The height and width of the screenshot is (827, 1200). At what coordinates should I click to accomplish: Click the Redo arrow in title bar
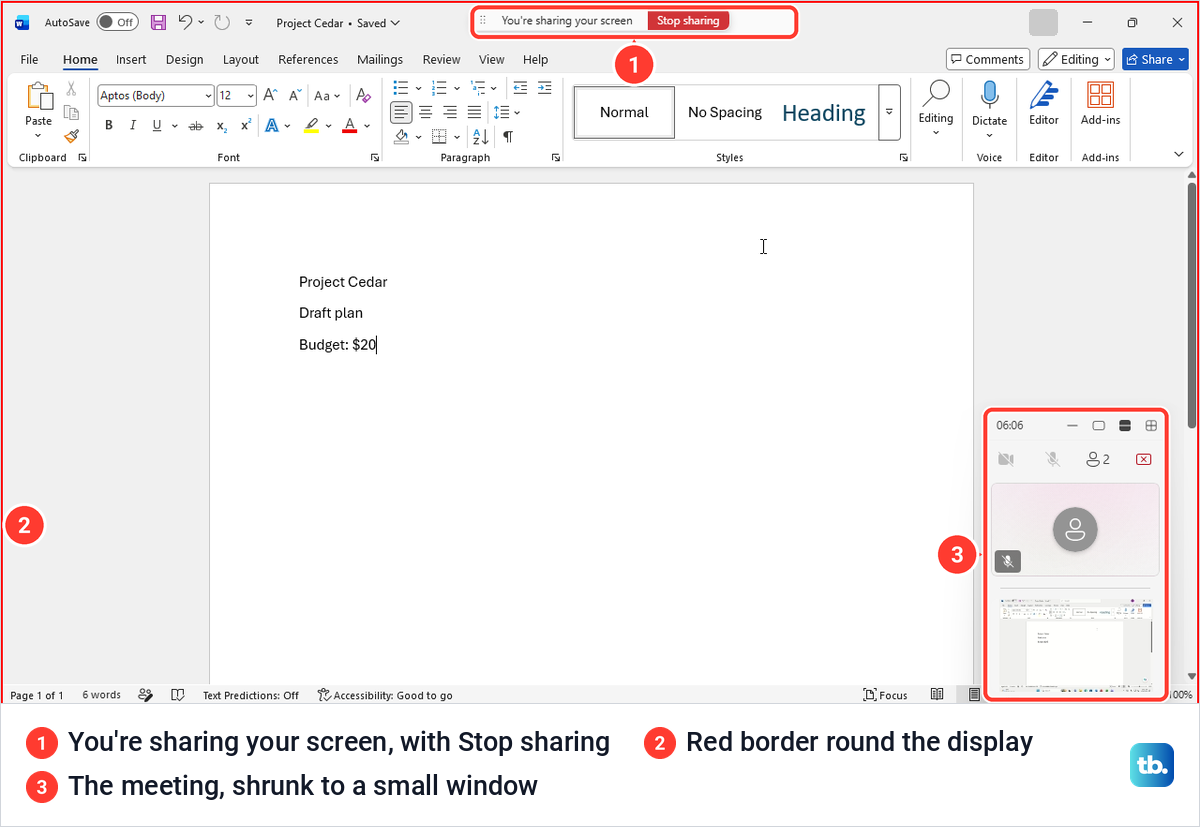(222, 22)
